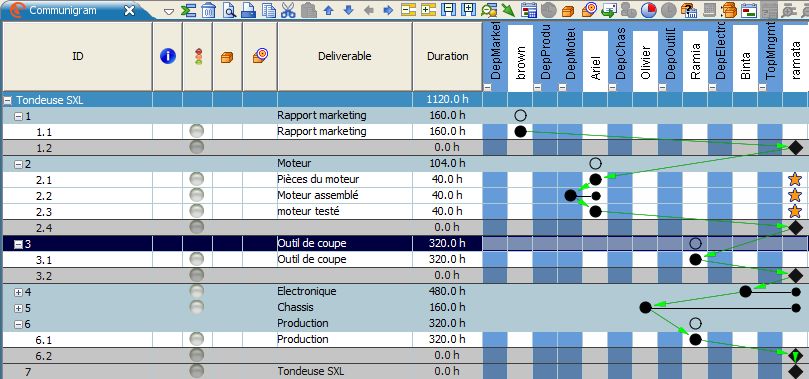Click the blue info column header

click(x=168, y=56)
